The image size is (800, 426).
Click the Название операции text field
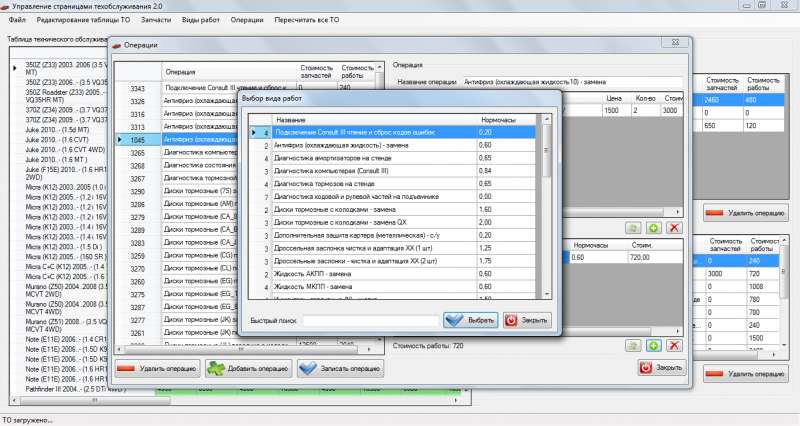tap(572, 82)
